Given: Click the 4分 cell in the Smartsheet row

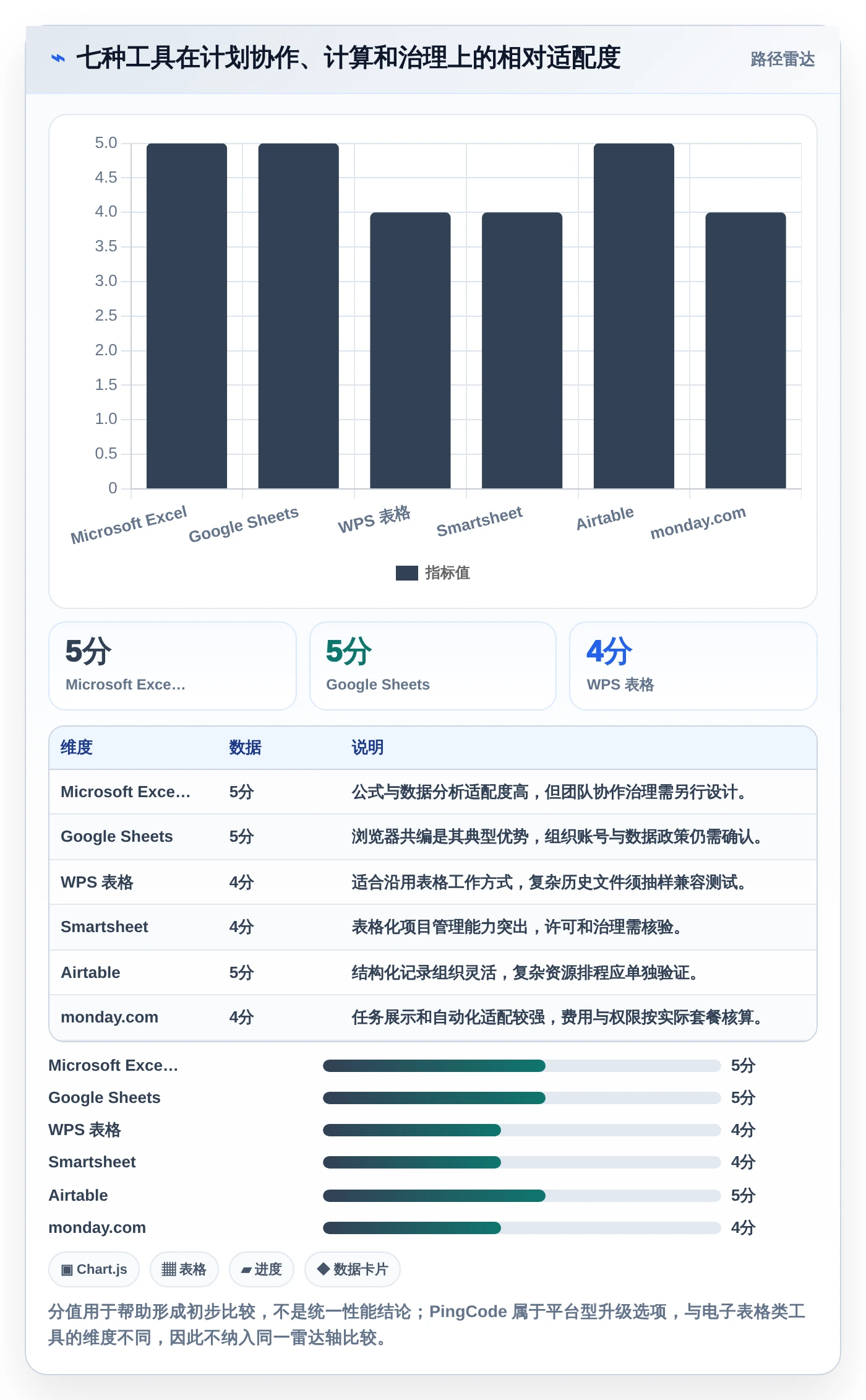Looking at the screenshot, I should click(x=242, y=927).
